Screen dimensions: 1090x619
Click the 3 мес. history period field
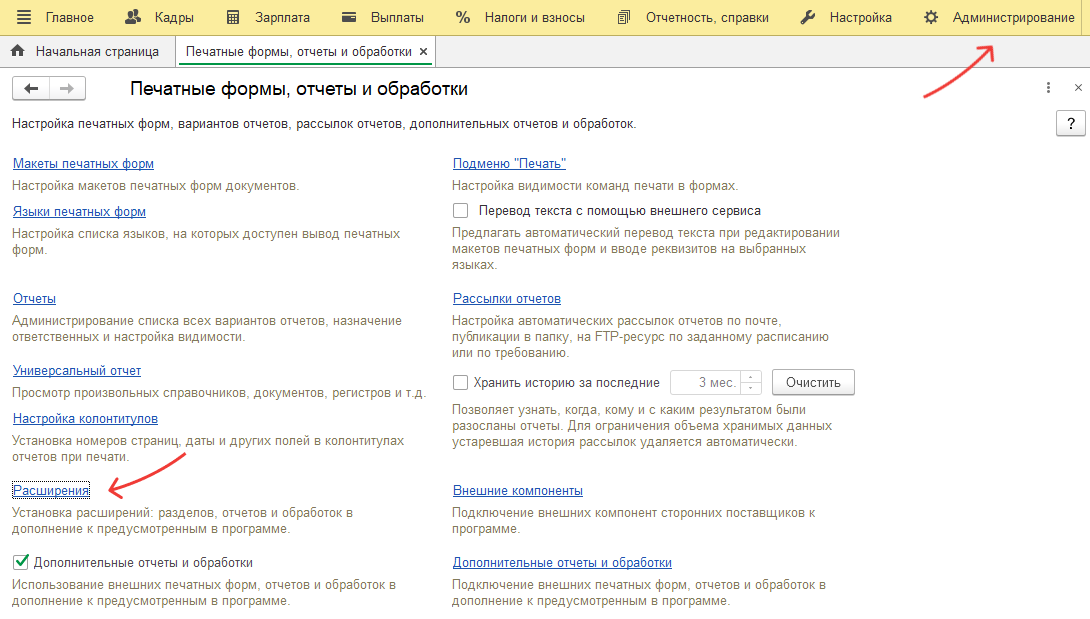click(x=706, y=383)
